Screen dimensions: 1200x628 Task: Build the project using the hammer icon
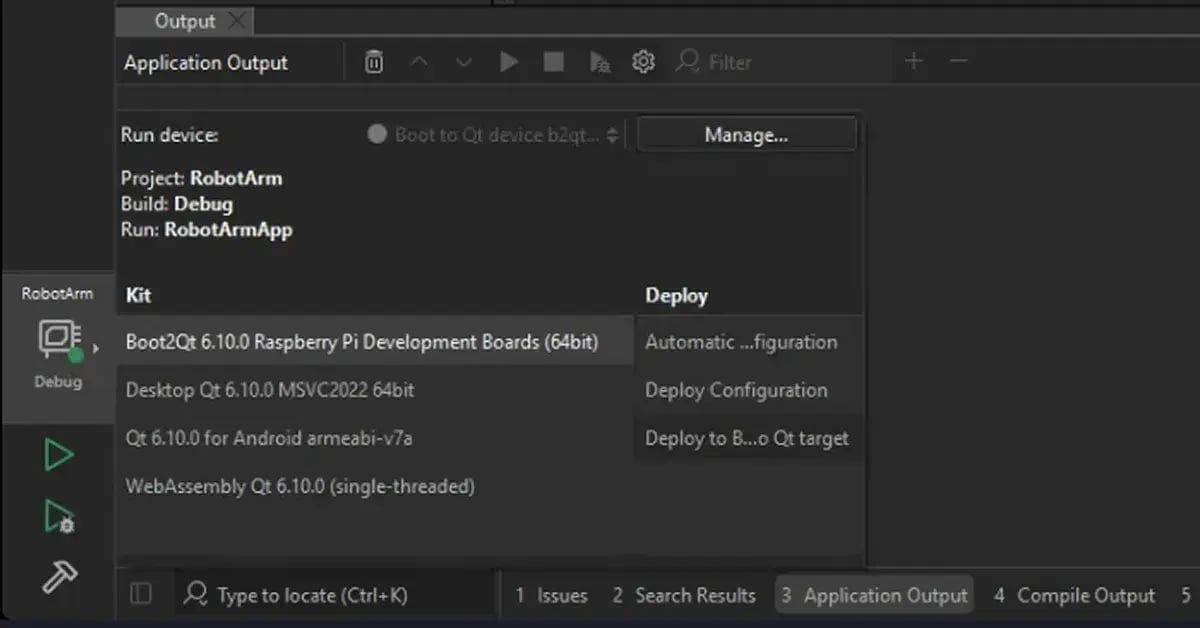tap(60, 577)
